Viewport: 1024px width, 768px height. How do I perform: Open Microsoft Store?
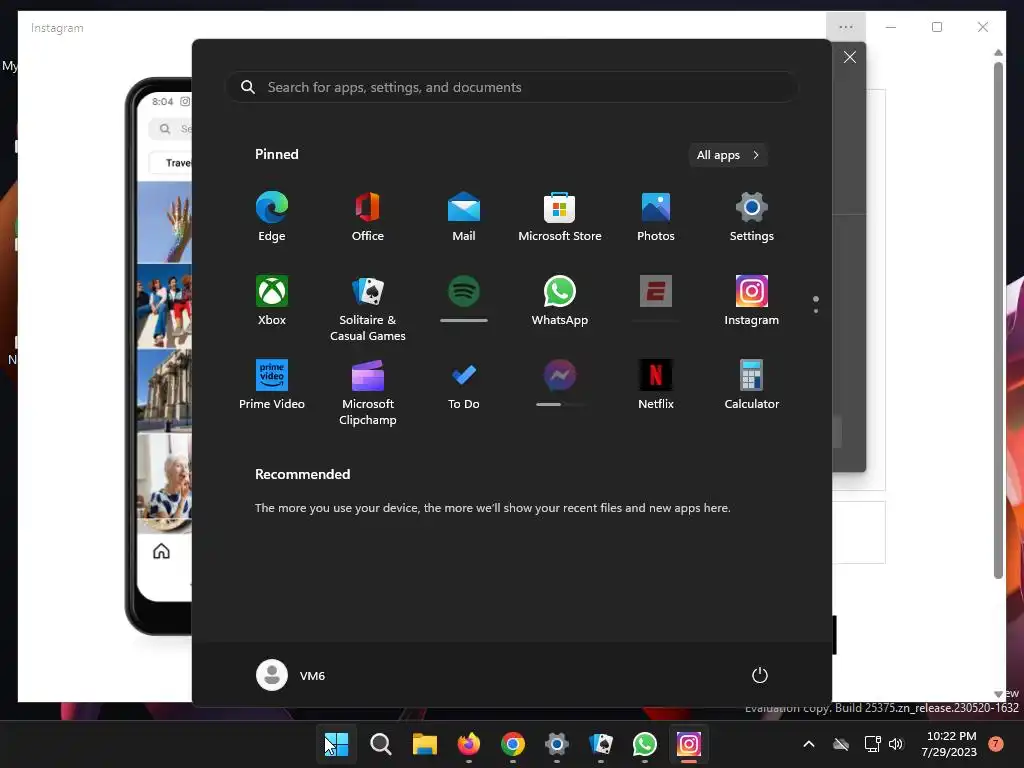tap(560, 217)
